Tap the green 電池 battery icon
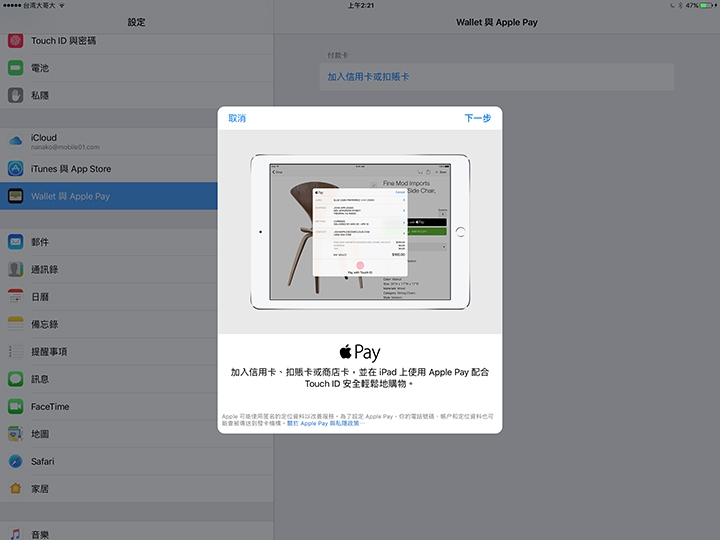 [x=16, y=68]
